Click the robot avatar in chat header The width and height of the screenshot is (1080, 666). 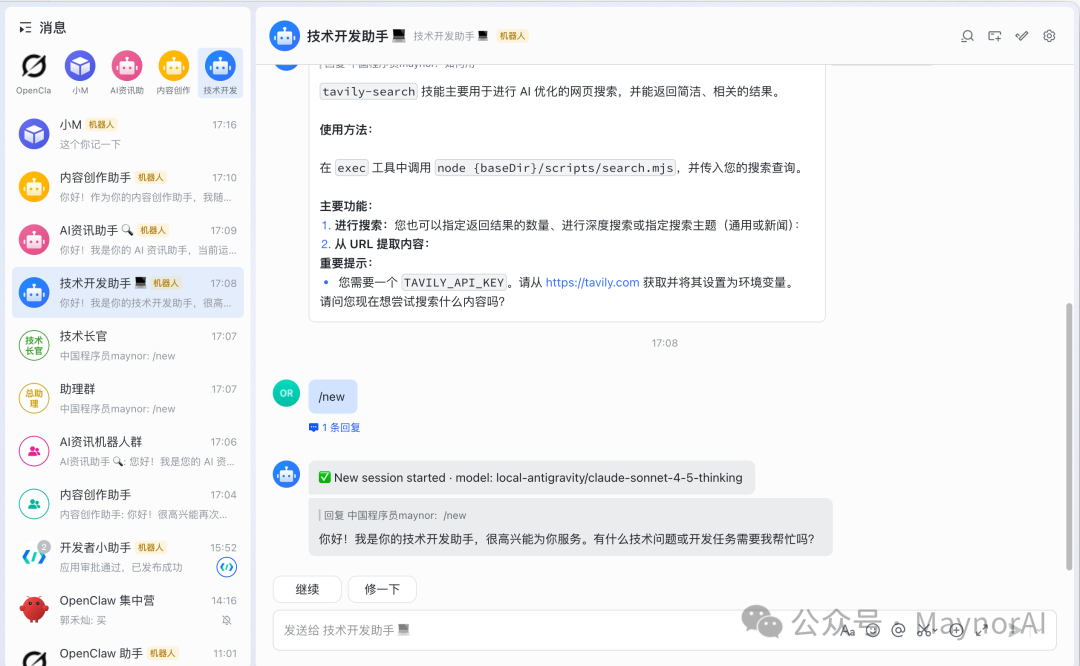click(x=284, y=36)
